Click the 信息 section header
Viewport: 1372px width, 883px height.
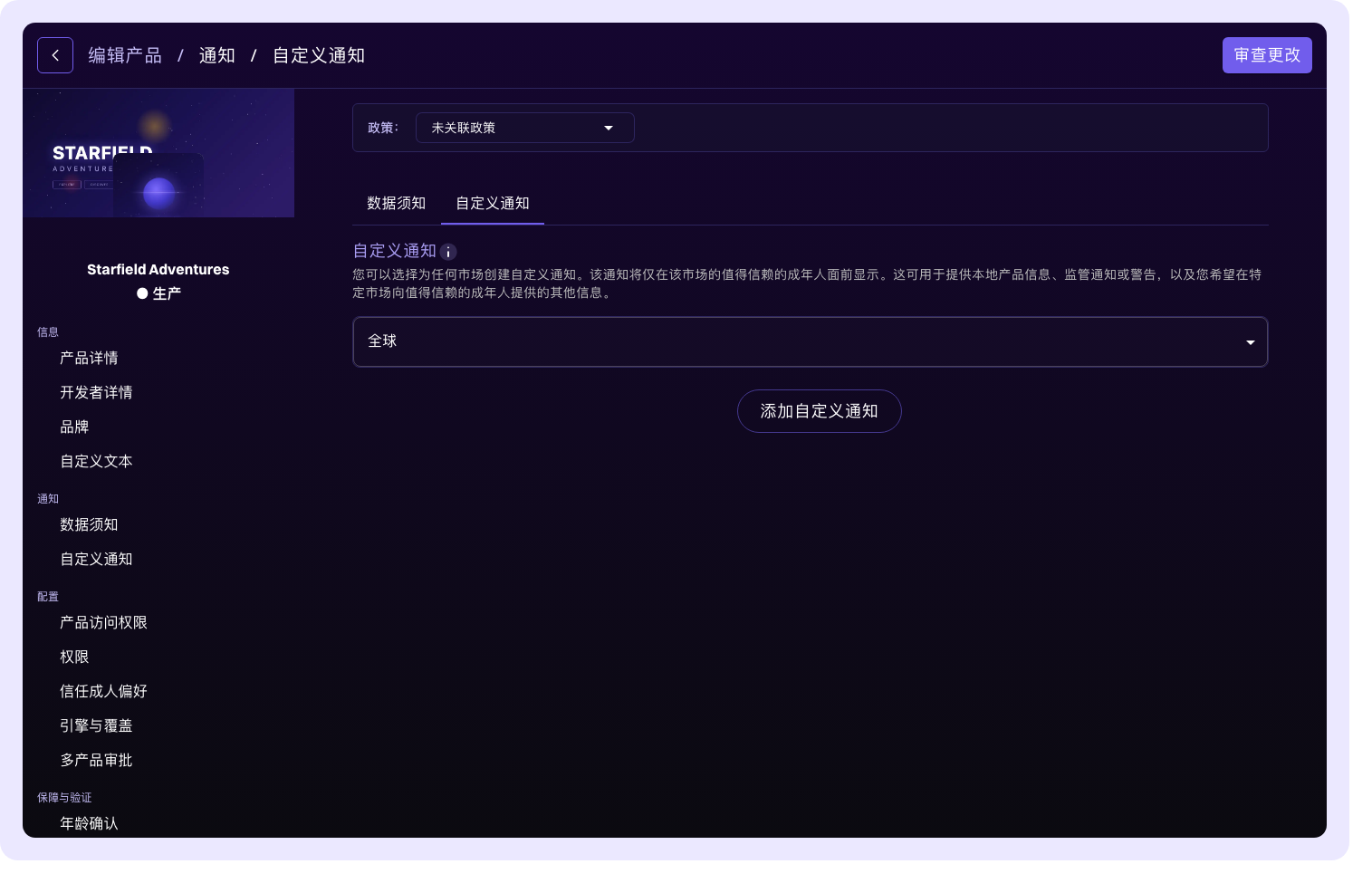[x=48, y=332]
